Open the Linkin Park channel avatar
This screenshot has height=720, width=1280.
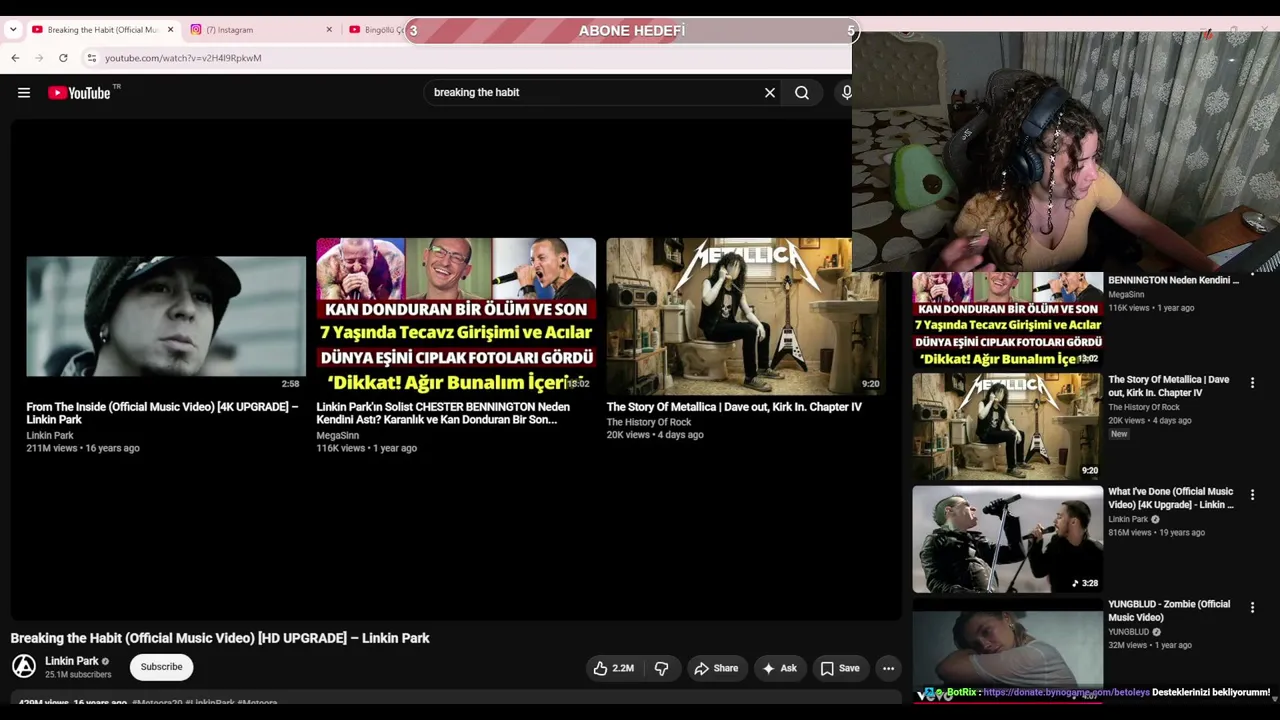click(x=24, y=666)
